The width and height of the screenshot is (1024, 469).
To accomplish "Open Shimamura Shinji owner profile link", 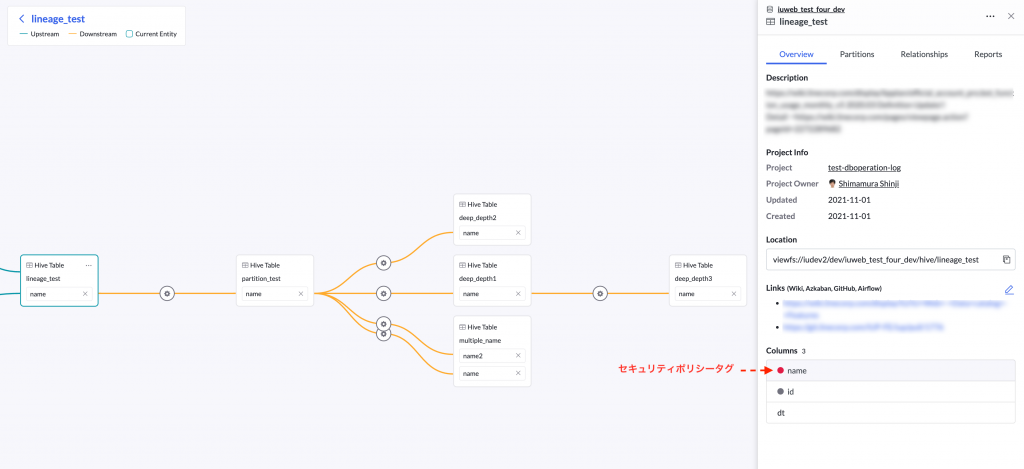I will point(869,184).
